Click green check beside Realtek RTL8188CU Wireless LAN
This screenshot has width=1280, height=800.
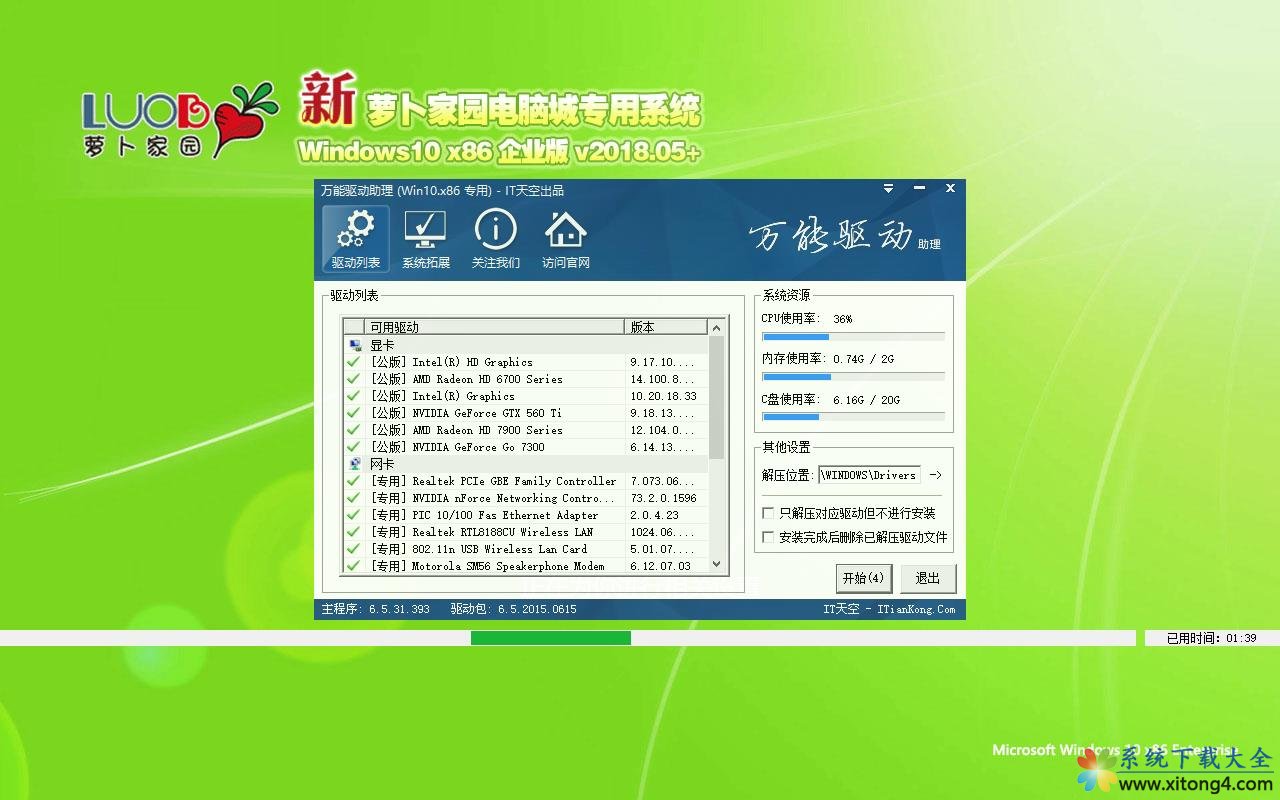point(353,531)
